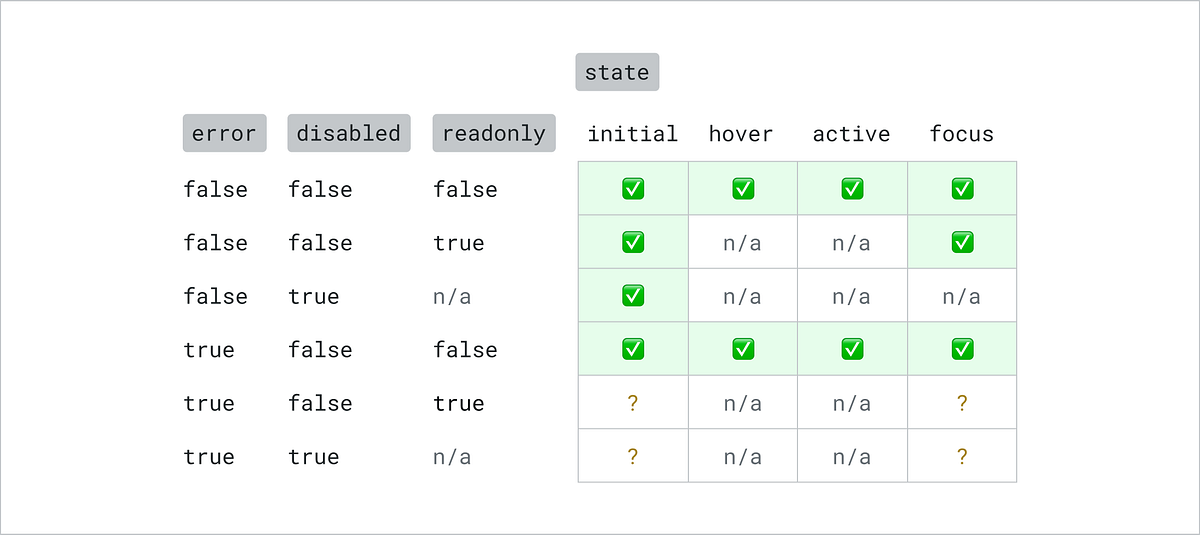The height and width of the screenshot is (535, 1200).
Task: Click checkmark in third row initial column
Action: [633, 295]
